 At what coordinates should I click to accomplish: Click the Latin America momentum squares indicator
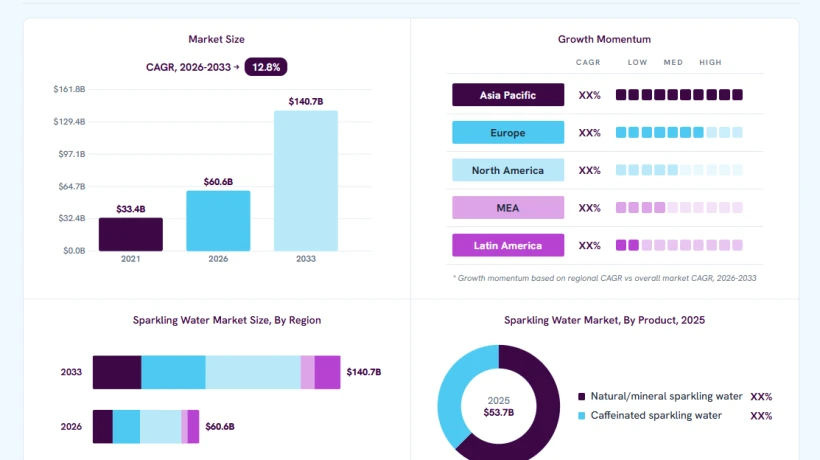tap(679, 245)
